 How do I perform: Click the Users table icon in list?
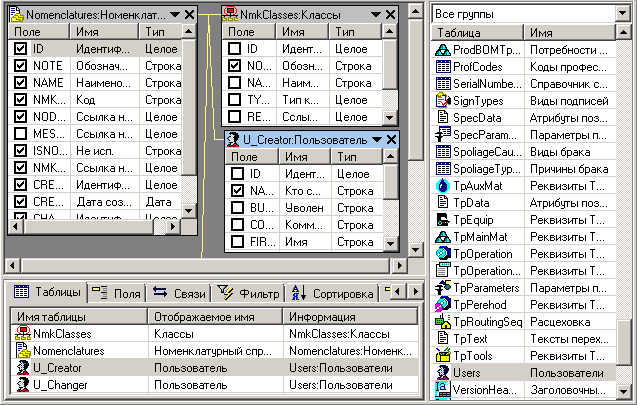click(x=444, y=373)
